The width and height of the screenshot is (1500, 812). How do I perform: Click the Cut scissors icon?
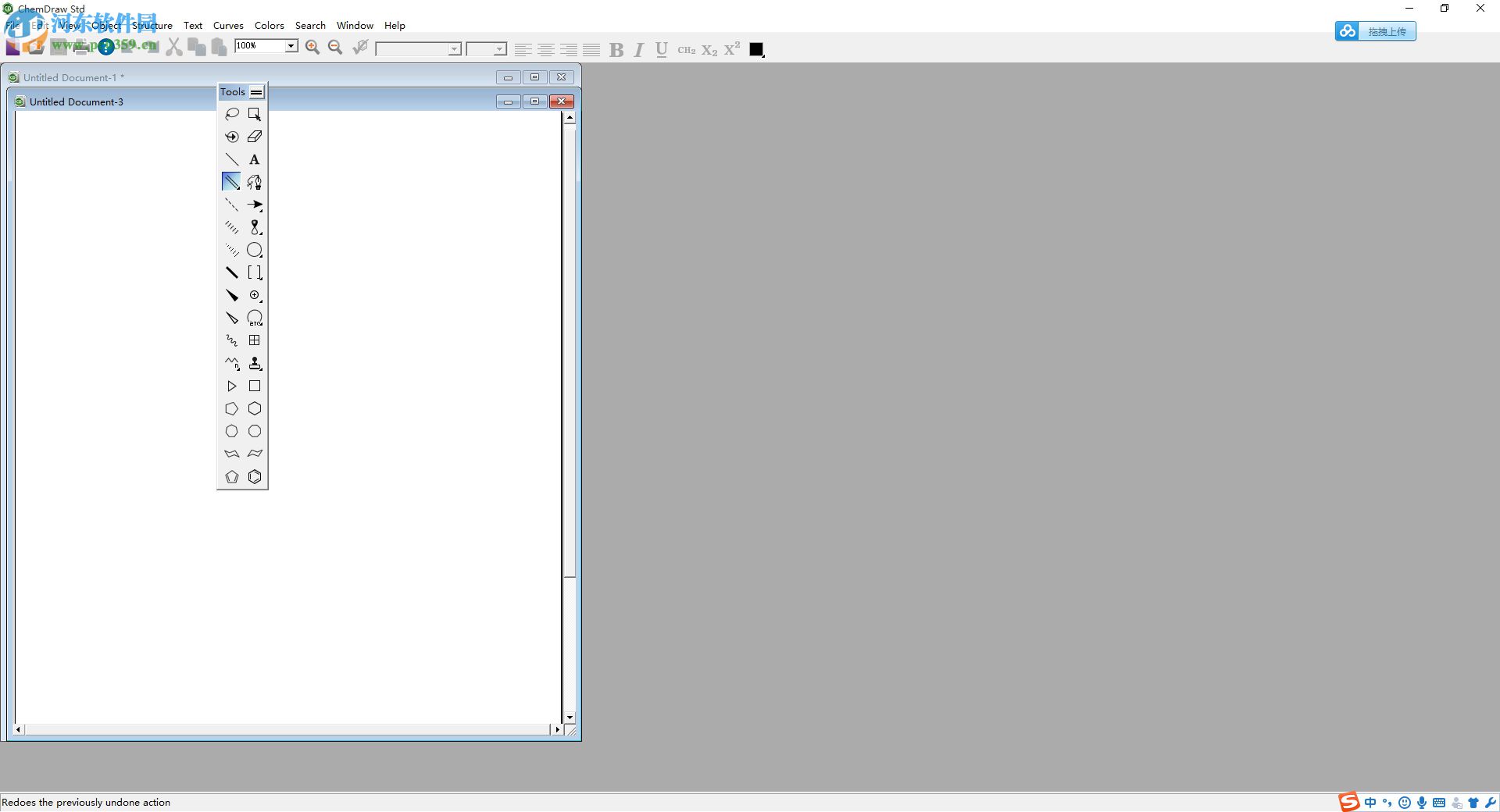174,48
